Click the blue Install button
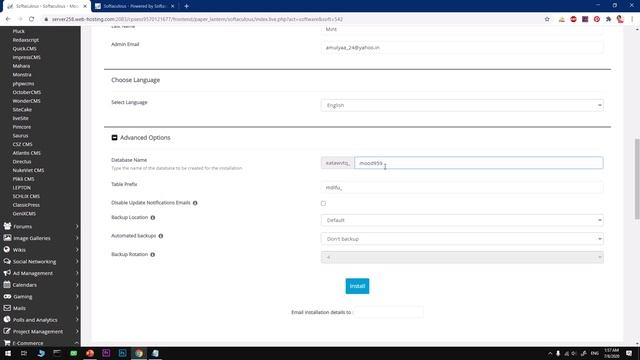640x360 pixels. [x=357, y=286]
